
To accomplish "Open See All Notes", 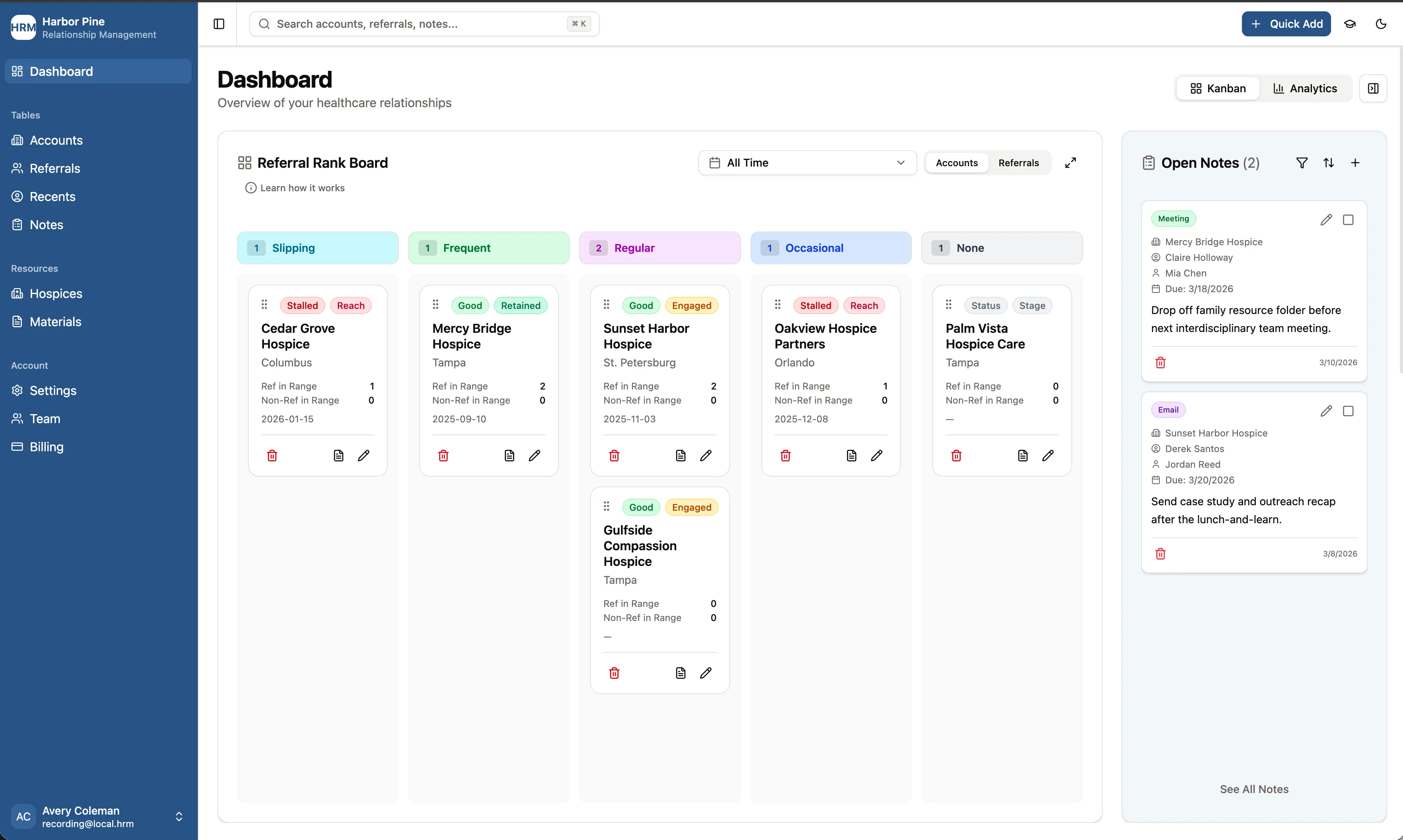I will [x=1254, y=789].
